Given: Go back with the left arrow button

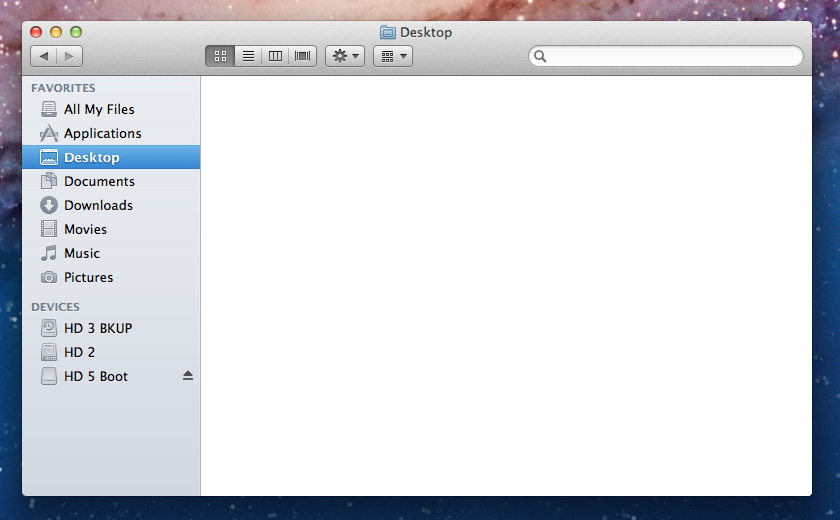Looking at the screenshot, I should point(43,56).
